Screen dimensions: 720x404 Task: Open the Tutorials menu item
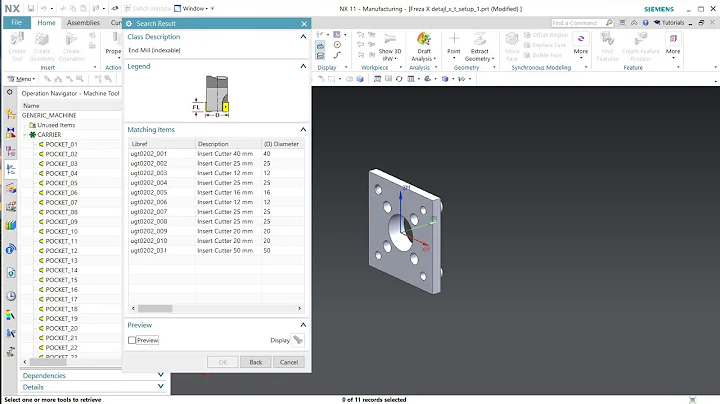tap(669, 22)
